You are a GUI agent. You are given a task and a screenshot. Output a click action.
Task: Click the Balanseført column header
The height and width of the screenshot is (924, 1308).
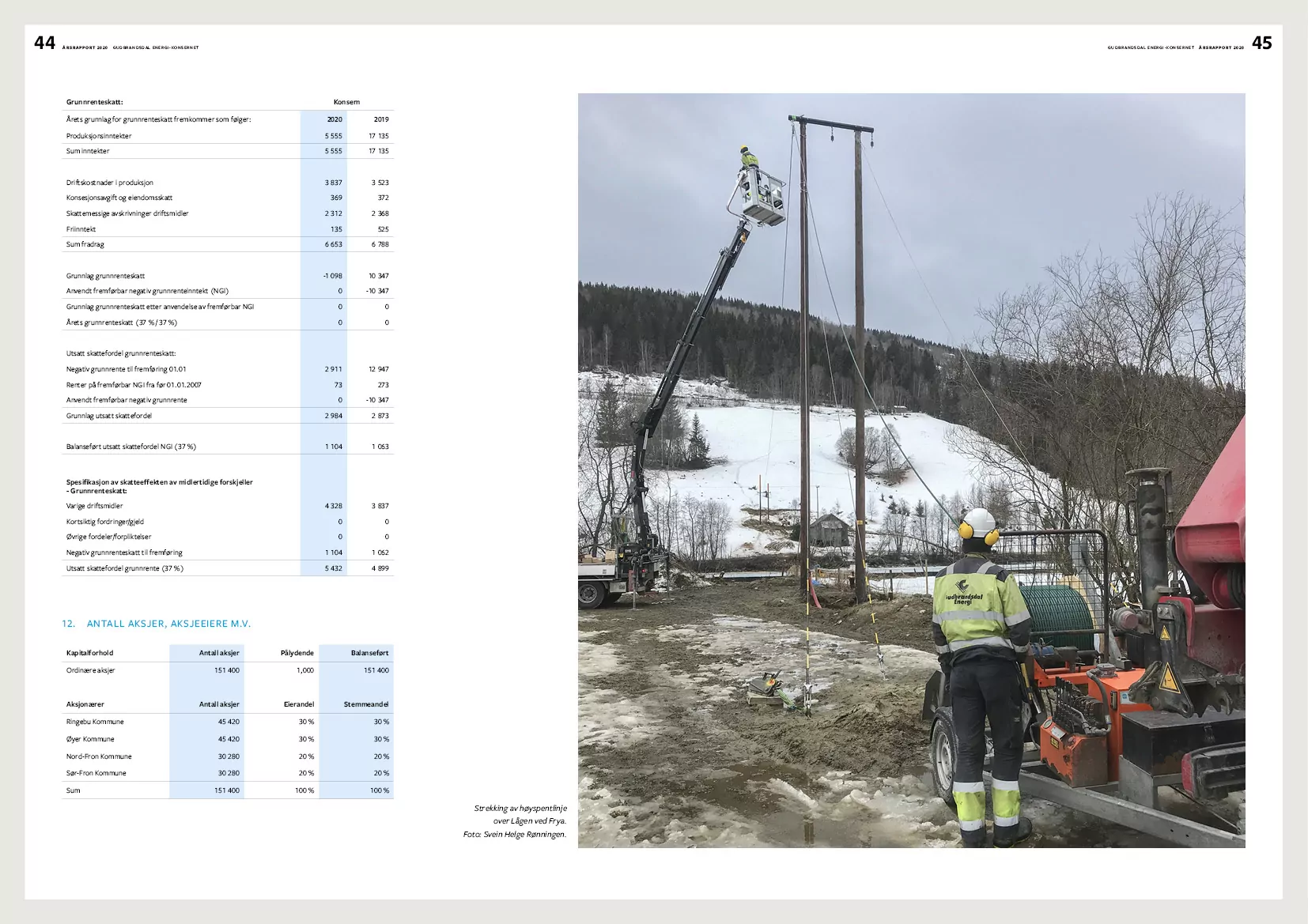(x=370, y=653)
